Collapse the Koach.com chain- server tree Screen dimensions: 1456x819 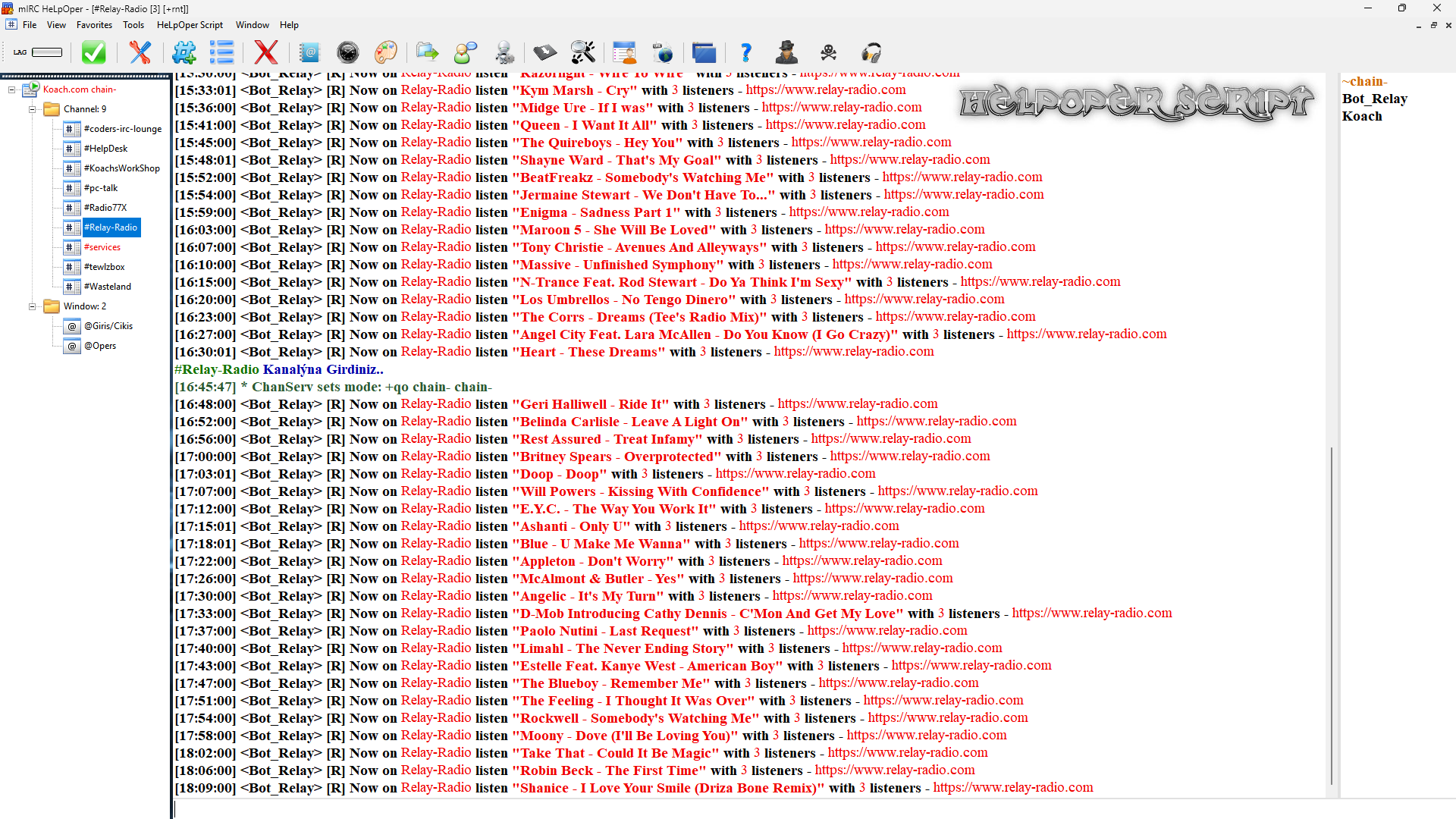tap(12, 89)
